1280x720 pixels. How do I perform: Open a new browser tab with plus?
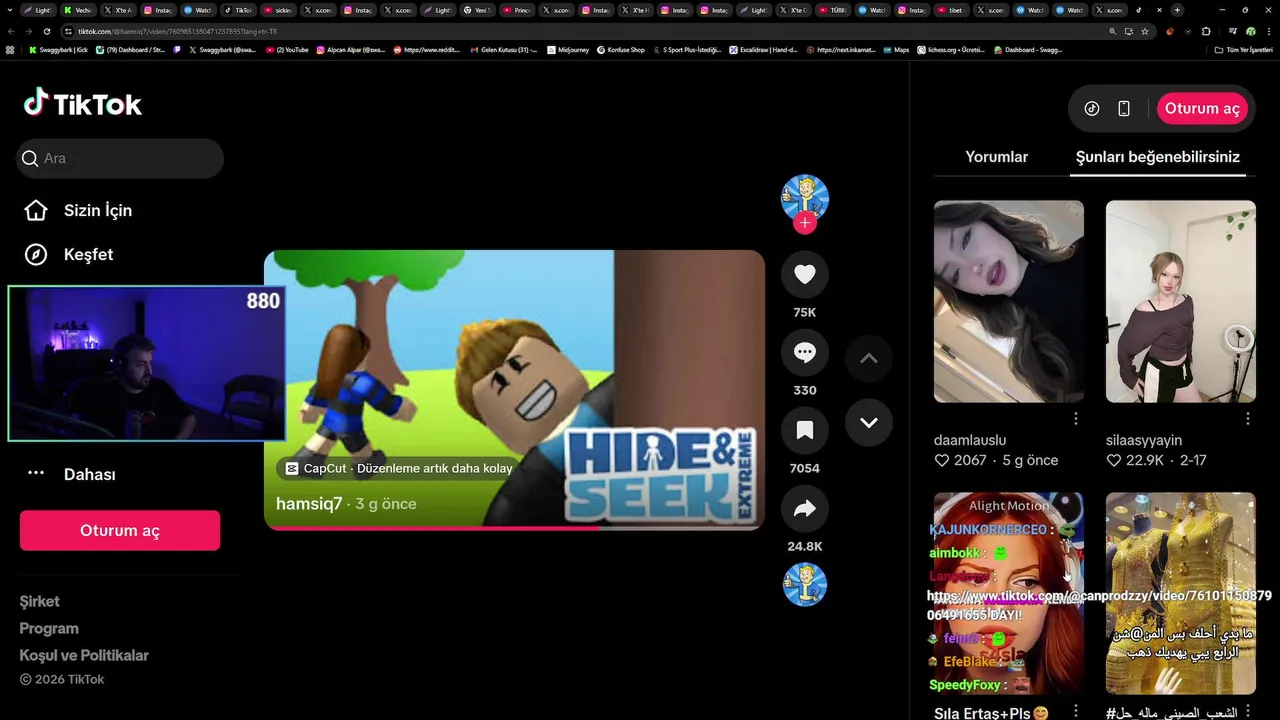coord(1177,10)
